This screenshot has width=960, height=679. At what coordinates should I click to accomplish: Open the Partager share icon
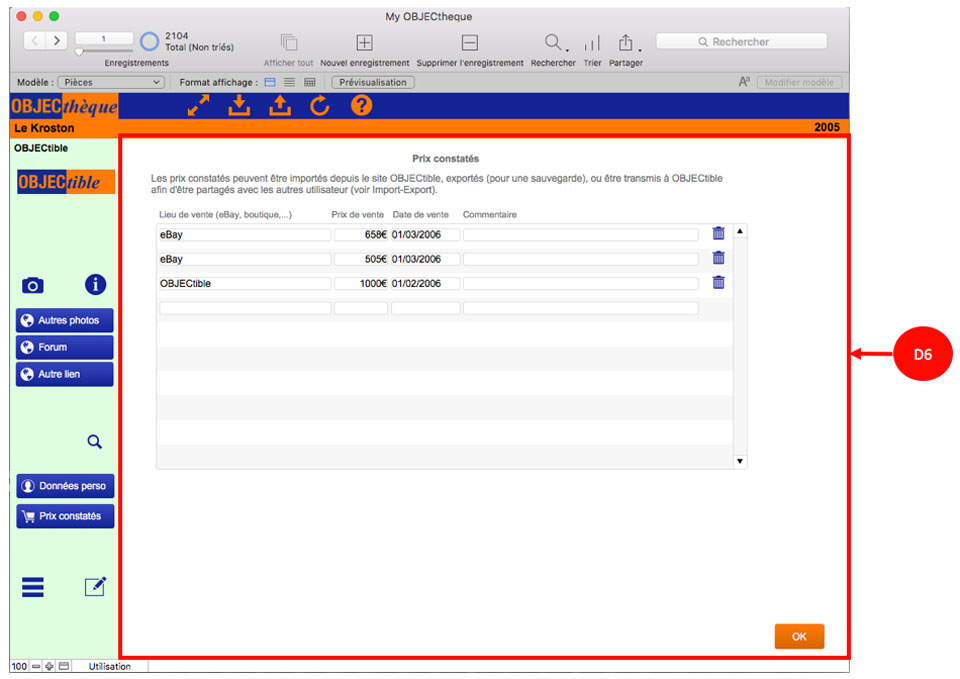click(625, 42)
